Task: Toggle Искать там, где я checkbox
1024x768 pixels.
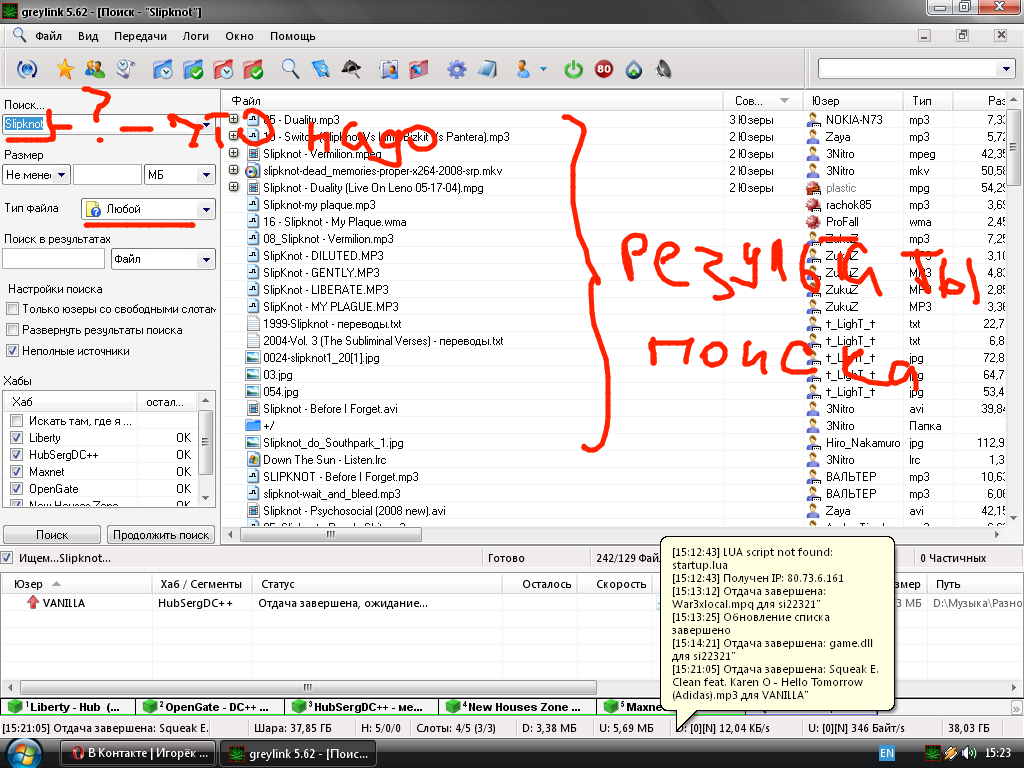Action: click(17, 421)
